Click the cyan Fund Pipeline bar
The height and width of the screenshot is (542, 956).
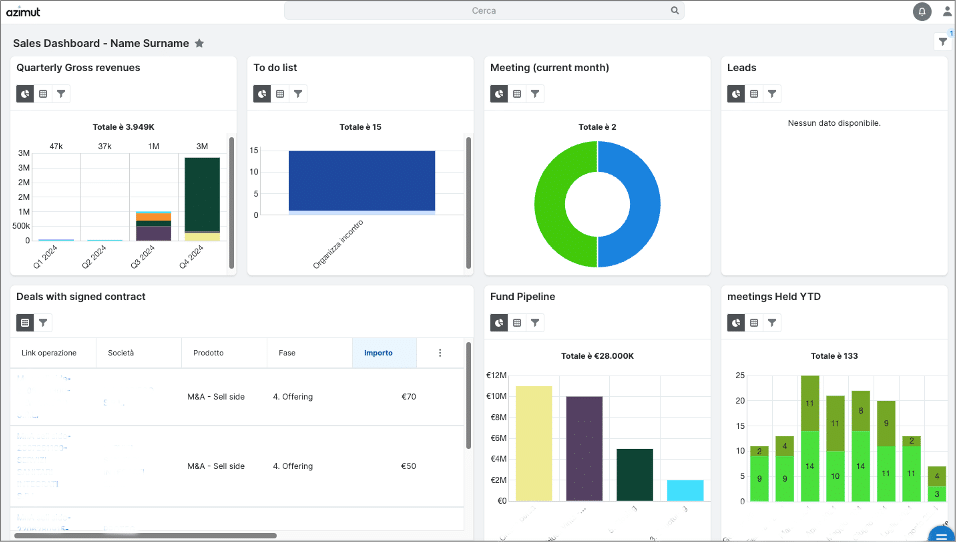pyautogui.click(x=685, y=491)
